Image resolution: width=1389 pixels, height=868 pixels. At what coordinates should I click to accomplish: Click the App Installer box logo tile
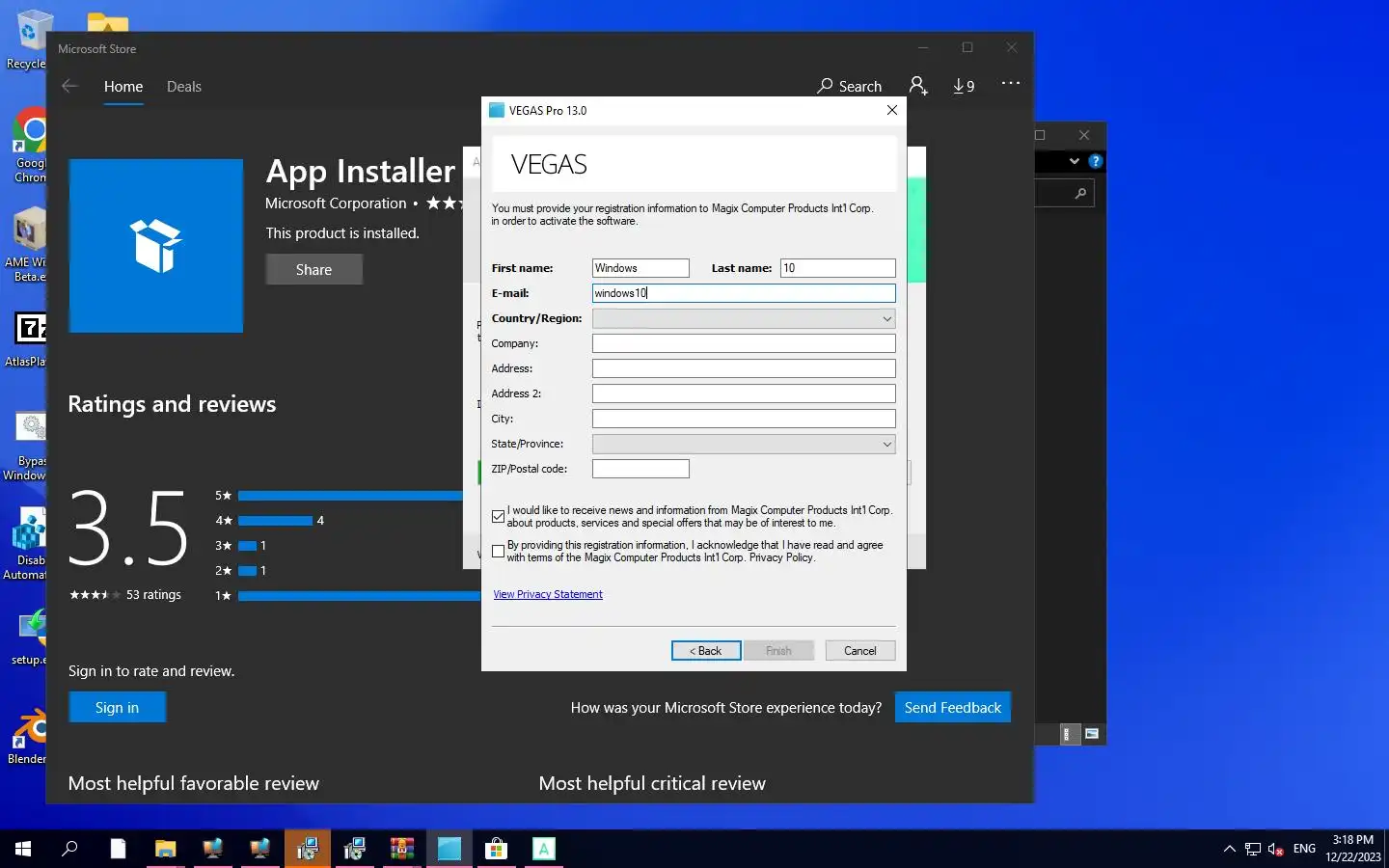click(156, 246)
